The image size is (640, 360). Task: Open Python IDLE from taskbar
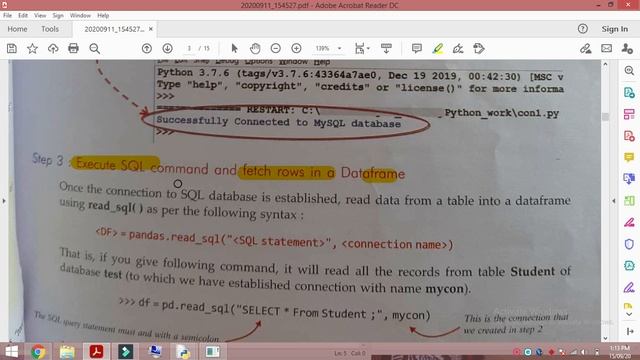click(x=183, y=351)
